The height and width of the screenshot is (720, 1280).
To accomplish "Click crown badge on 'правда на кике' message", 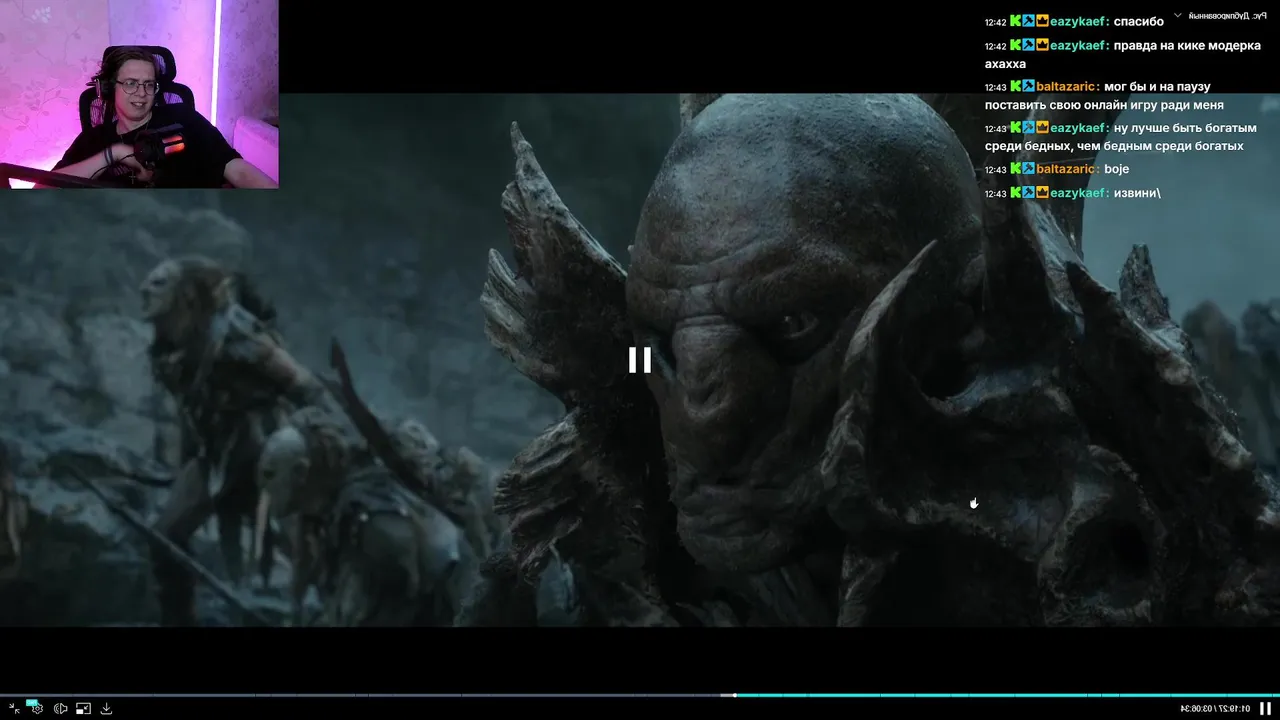I will (1042, 46).
